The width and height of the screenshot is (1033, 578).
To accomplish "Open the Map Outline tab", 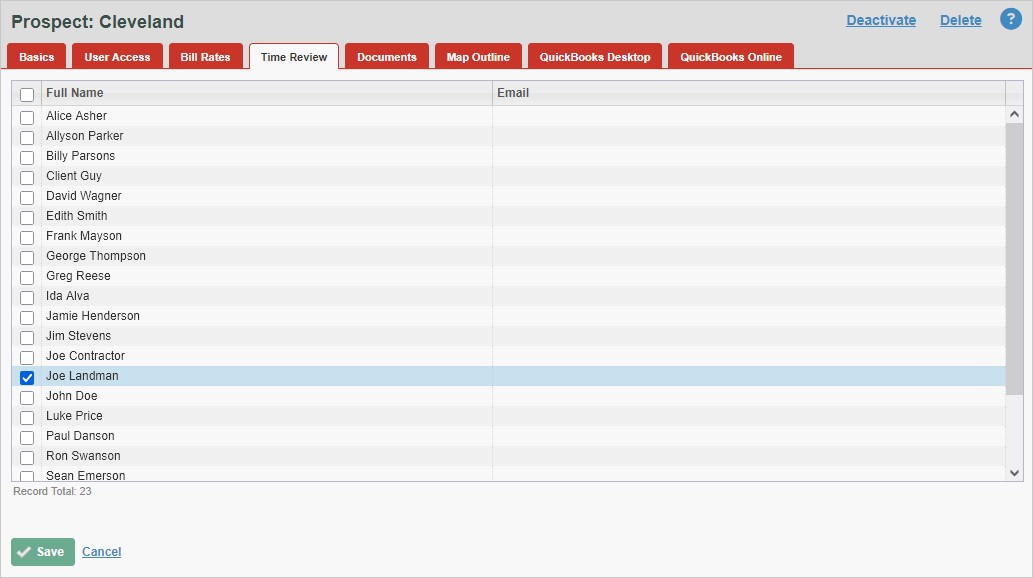I will (x=478, y=57).
